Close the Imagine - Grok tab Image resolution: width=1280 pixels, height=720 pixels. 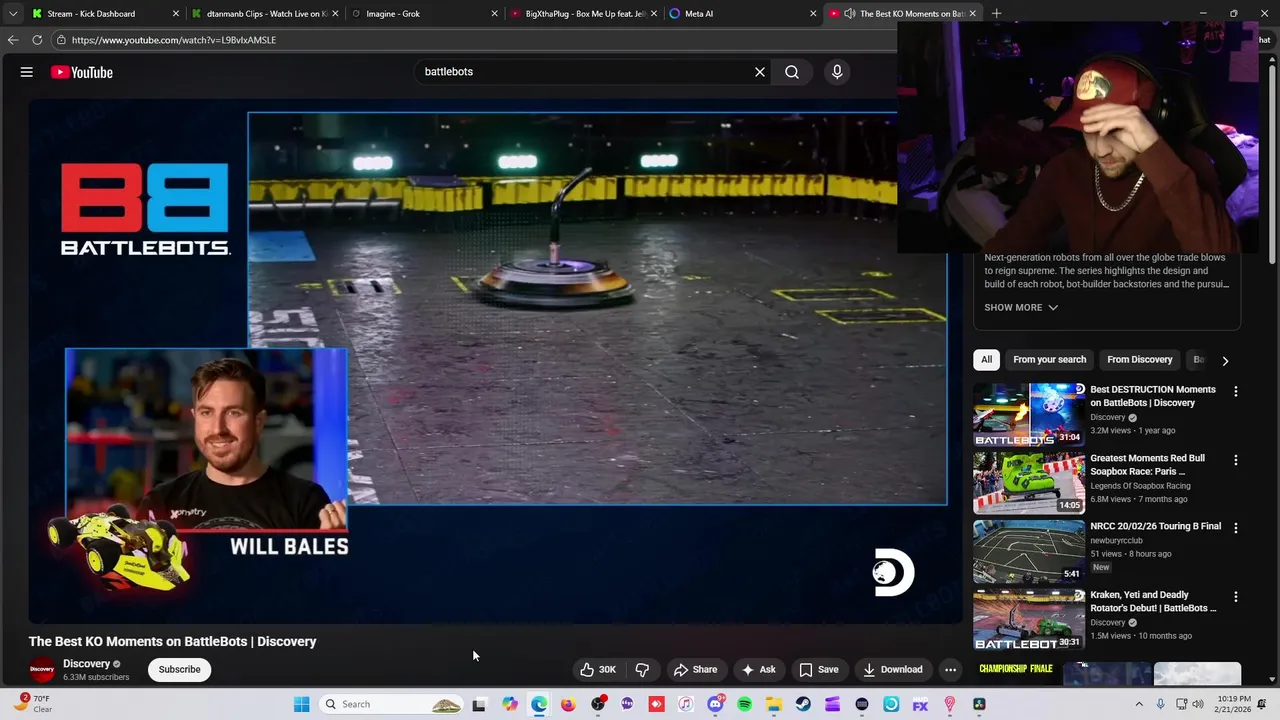(x=494, y=14)
